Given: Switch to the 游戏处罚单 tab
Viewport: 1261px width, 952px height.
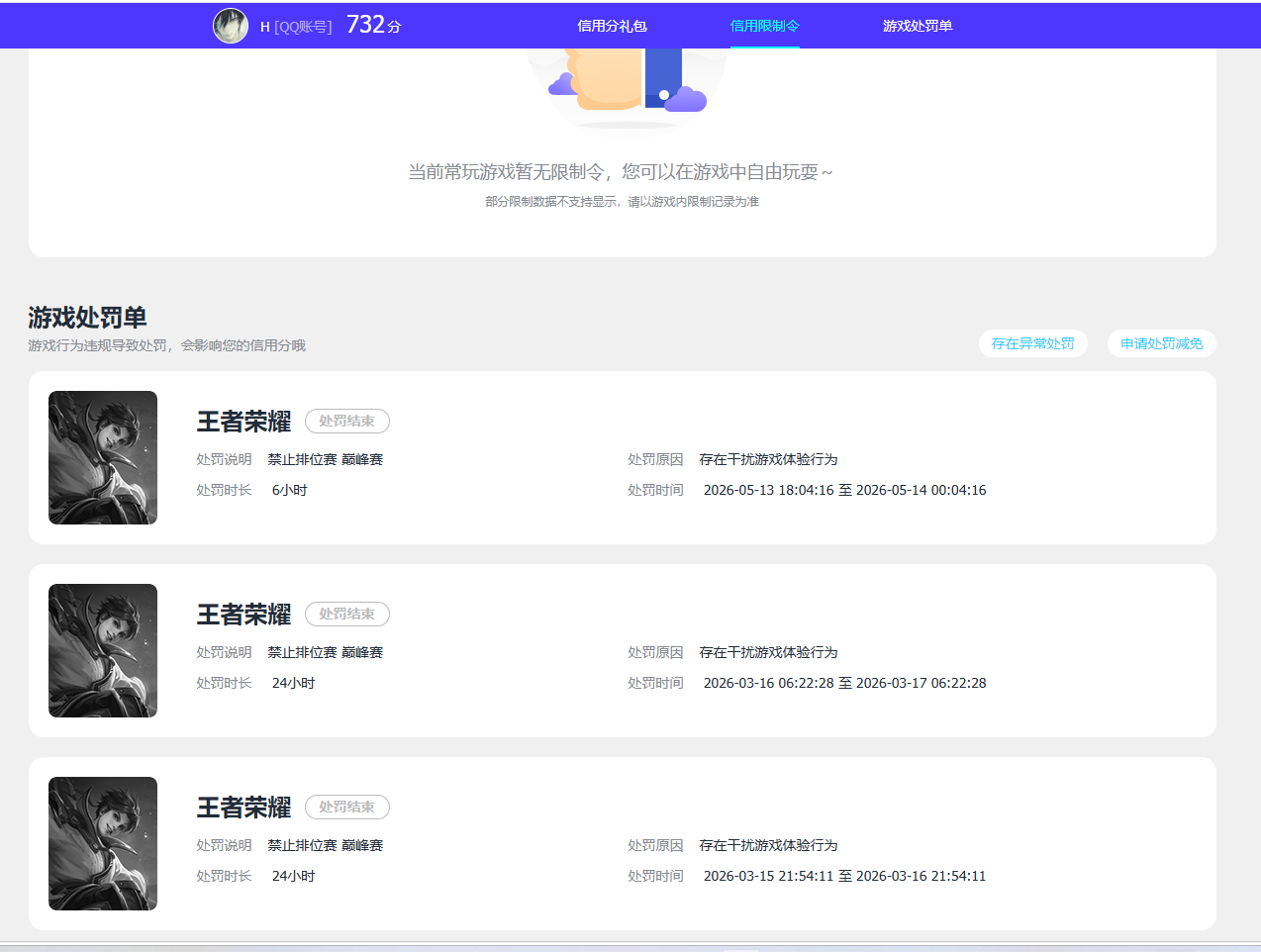Looking at the screenshot, I should [918, 26].
